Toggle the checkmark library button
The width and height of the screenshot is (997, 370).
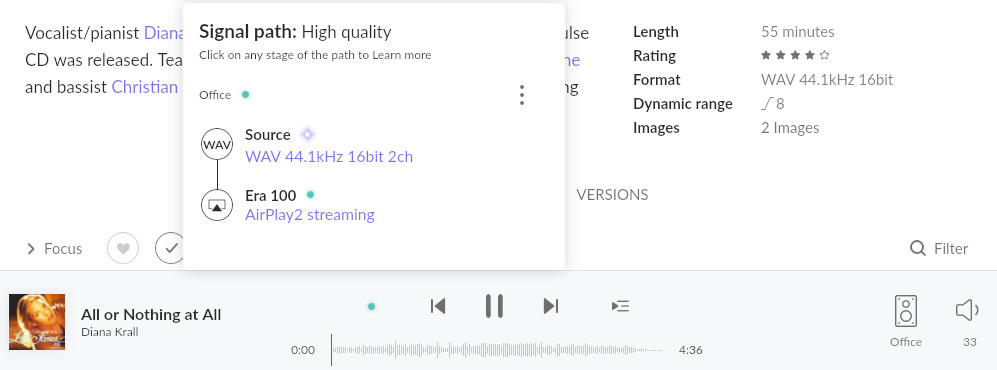coord(170,248)
